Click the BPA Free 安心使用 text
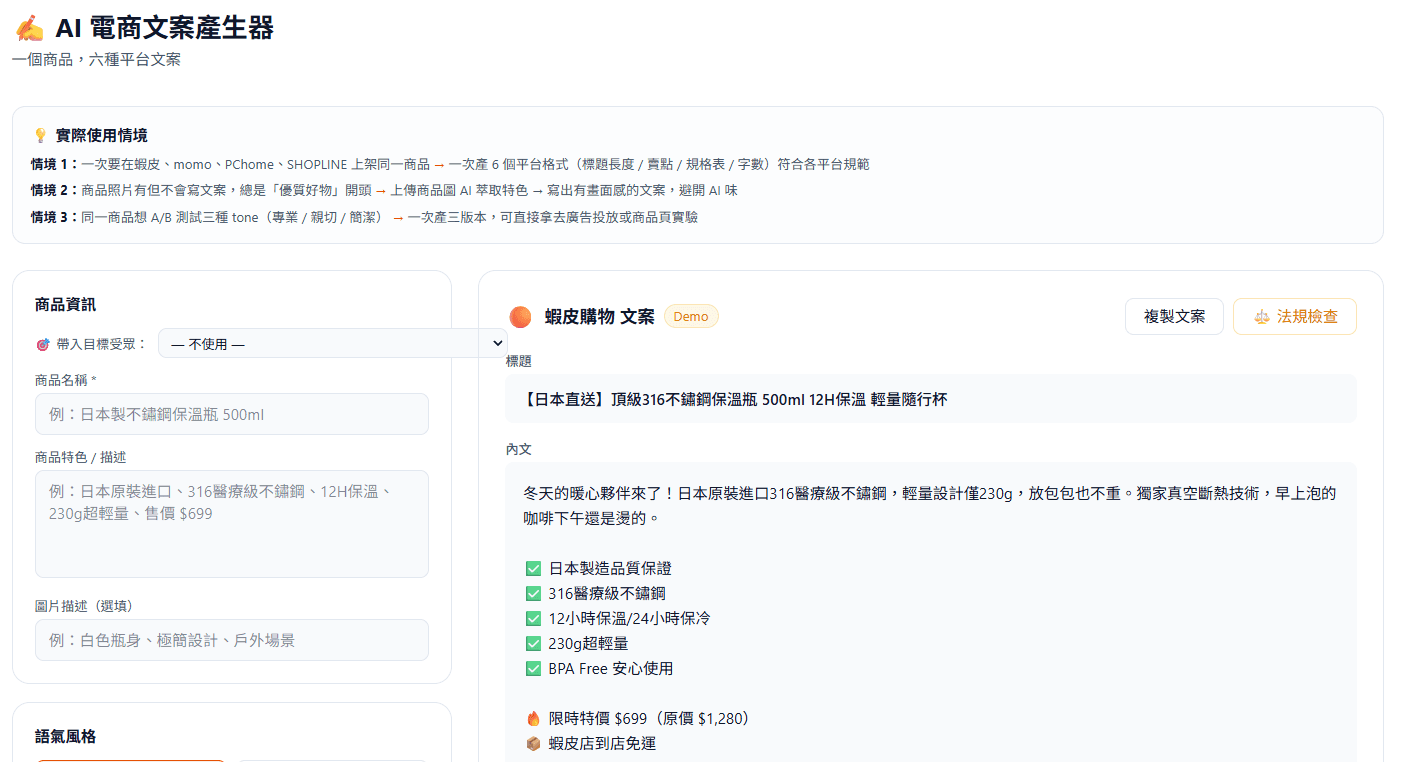The height and width of the screenshot is (762, 1401). click(x=611, y=669)
